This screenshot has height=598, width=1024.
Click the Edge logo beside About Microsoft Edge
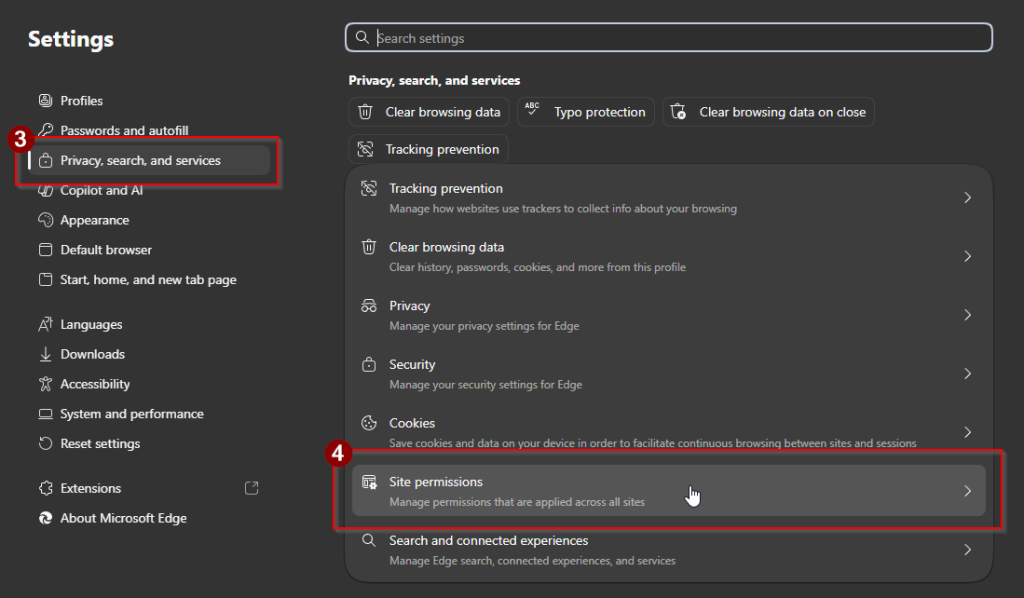click(x=45, y=518)
